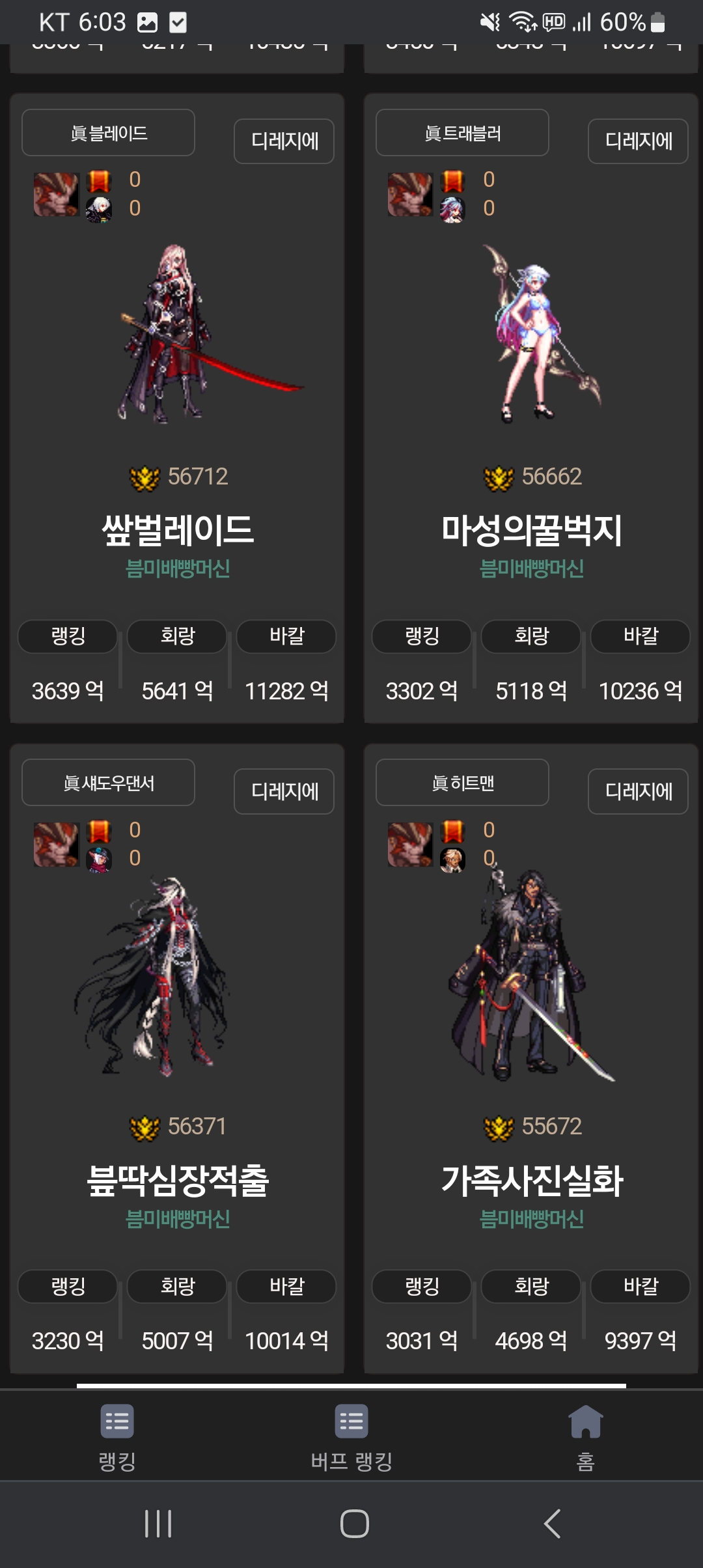This screenshot has height=1568, width=703.
Task: Tap the character name 붚딱심장적출
Action: 178,1181
